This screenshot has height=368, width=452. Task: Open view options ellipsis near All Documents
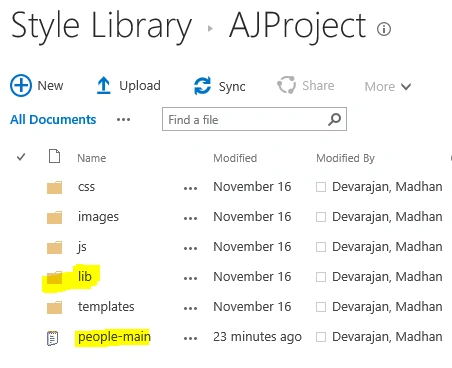[x=123, y=120]
